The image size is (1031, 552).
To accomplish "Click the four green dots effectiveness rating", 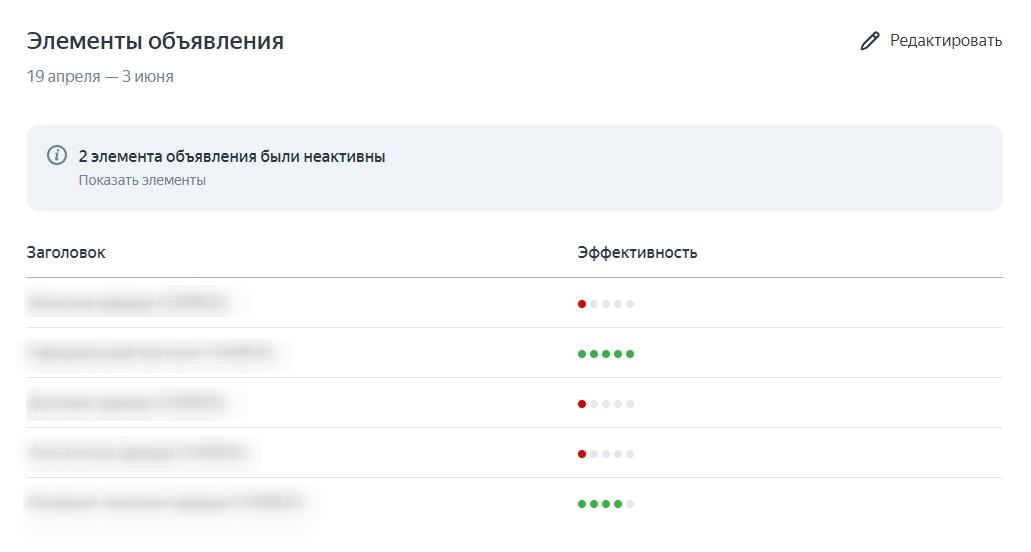I will click(x=606, y=504).
